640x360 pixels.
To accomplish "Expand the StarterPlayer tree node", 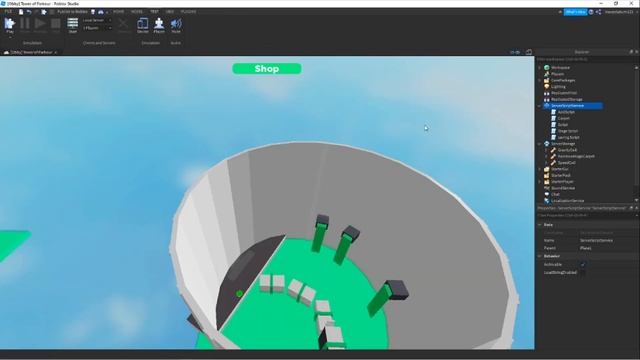I will (540, 182).
